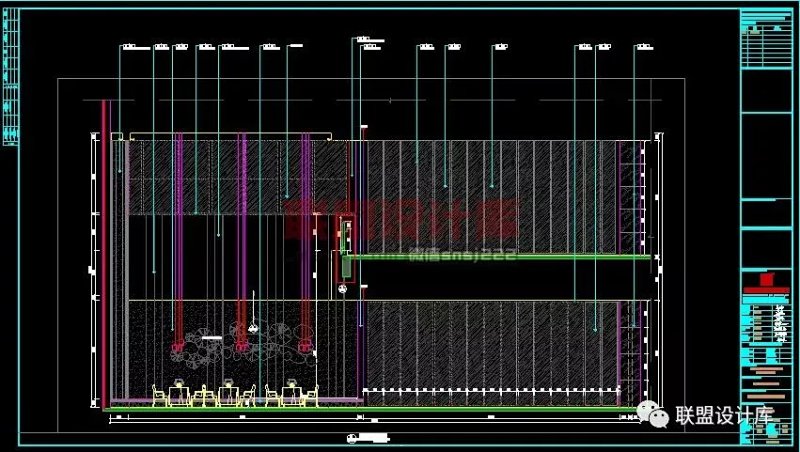Image resolution: width=800 pixels, height=452 pixels.
Task: Select the small white label above circular ornaments
Action: [x=211, y=338]
